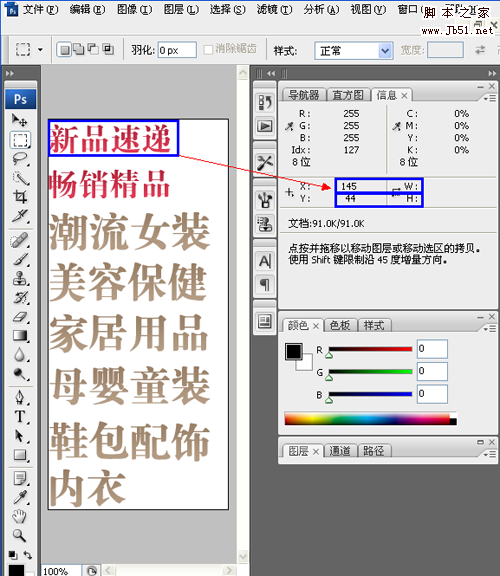Expand the icon dock with left double-arrow
This screenshot has width=500, height=576.
(271, 73)
